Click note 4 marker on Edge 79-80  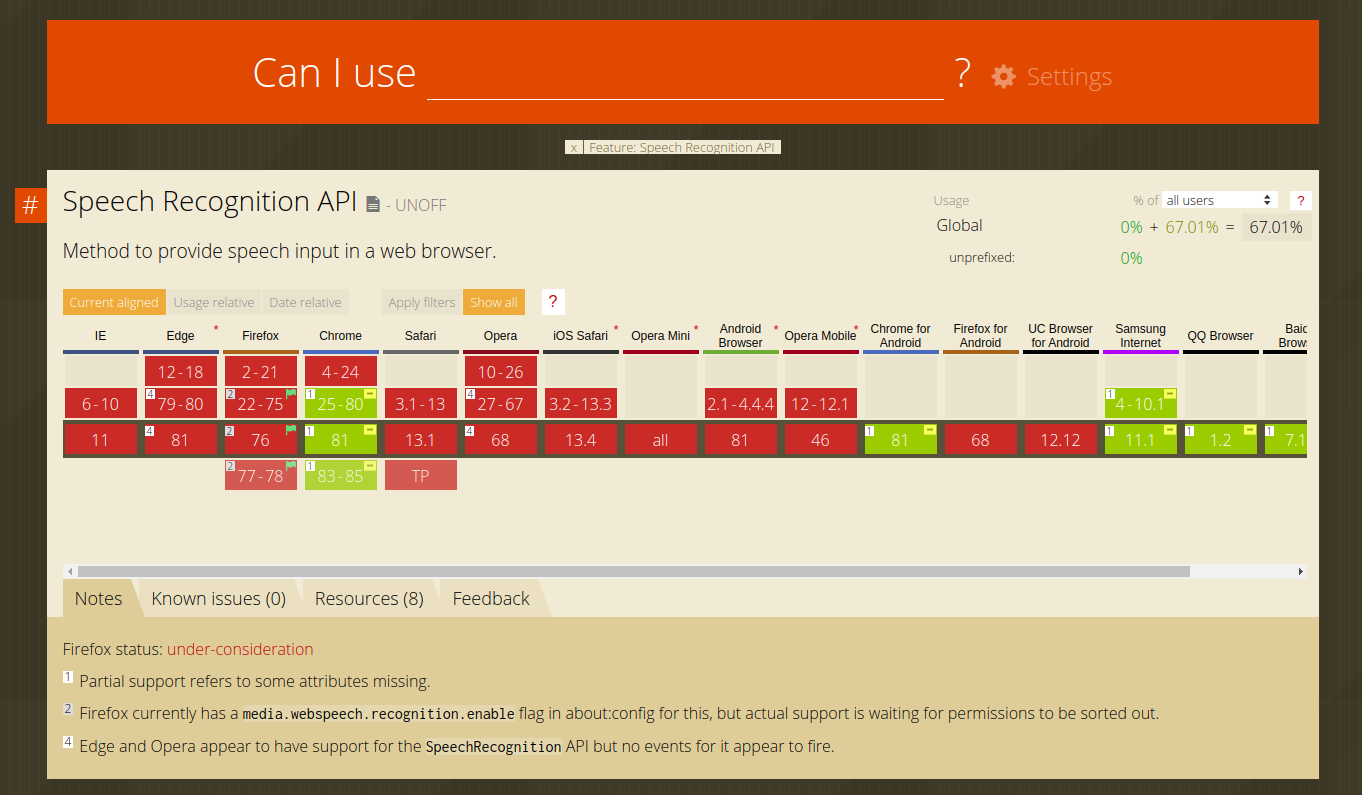tap(150, 394)
